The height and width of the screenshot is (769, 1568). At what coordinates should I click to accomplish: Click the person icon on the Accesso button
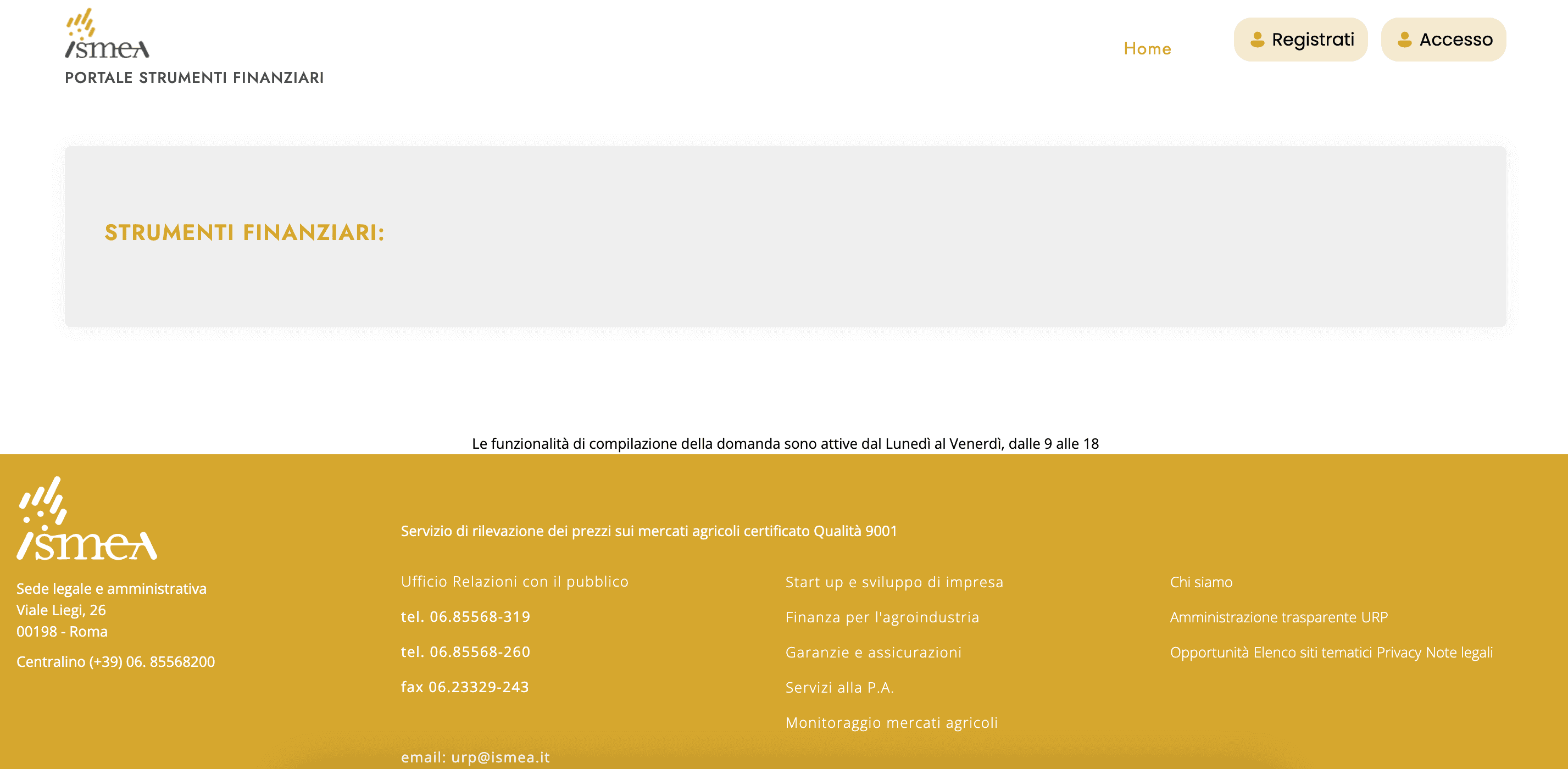pos(1406,40)
